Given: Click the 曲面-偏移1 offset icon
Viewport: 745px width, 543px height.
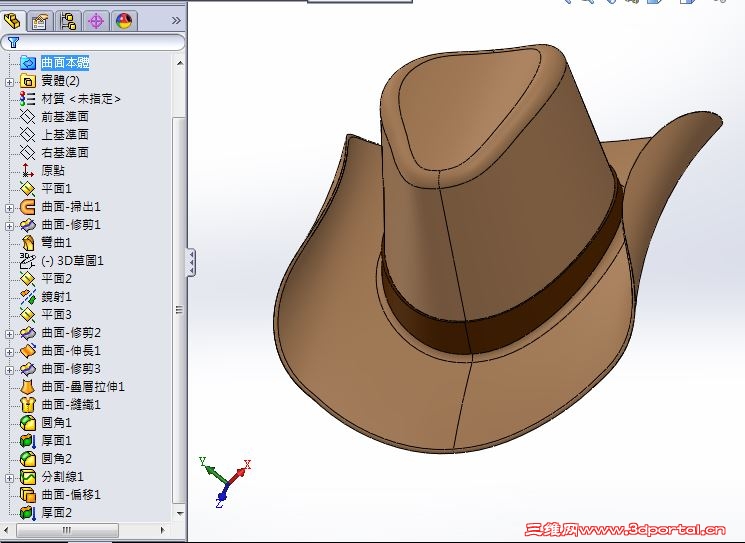Looking at the screenshot, I should [28, 495].
